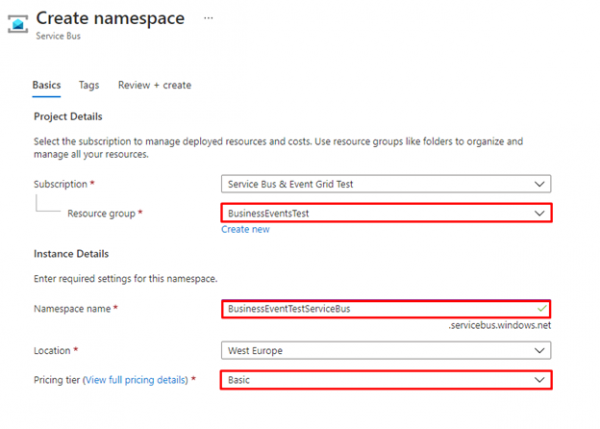Click the Namespace name field label
Viewport: 600px width, 429px height.
[72, 309]
